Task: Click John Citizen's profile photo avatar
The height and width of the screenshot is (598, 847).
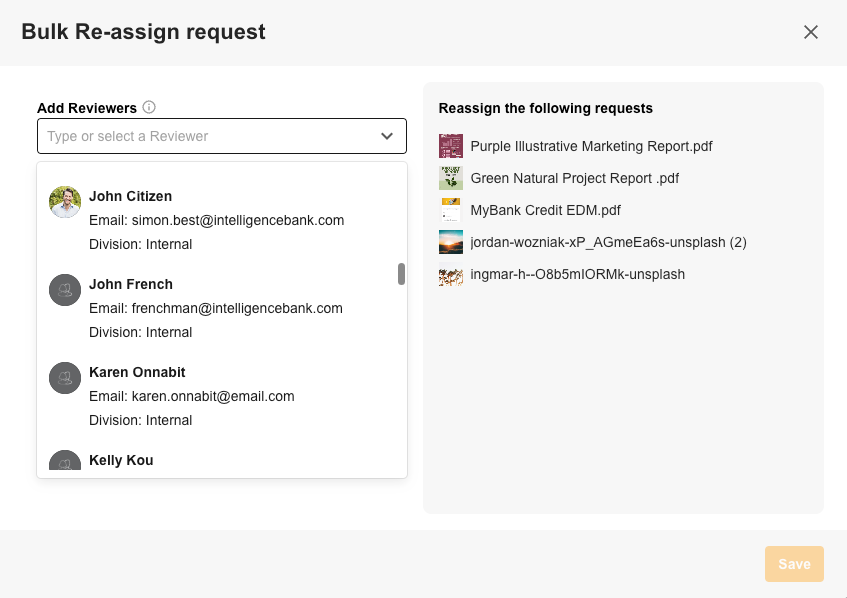Action: (65, 202)
